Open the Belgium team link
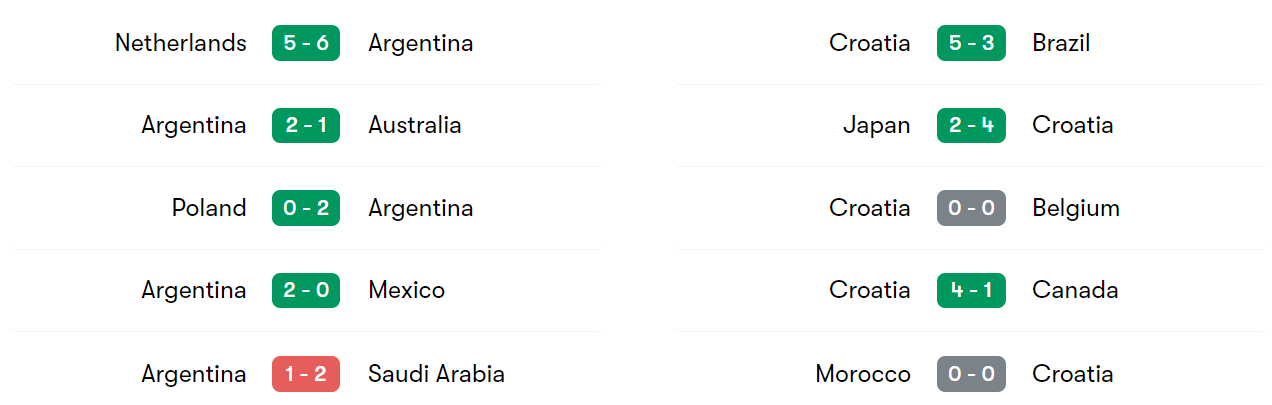 tap(1076, 208)
